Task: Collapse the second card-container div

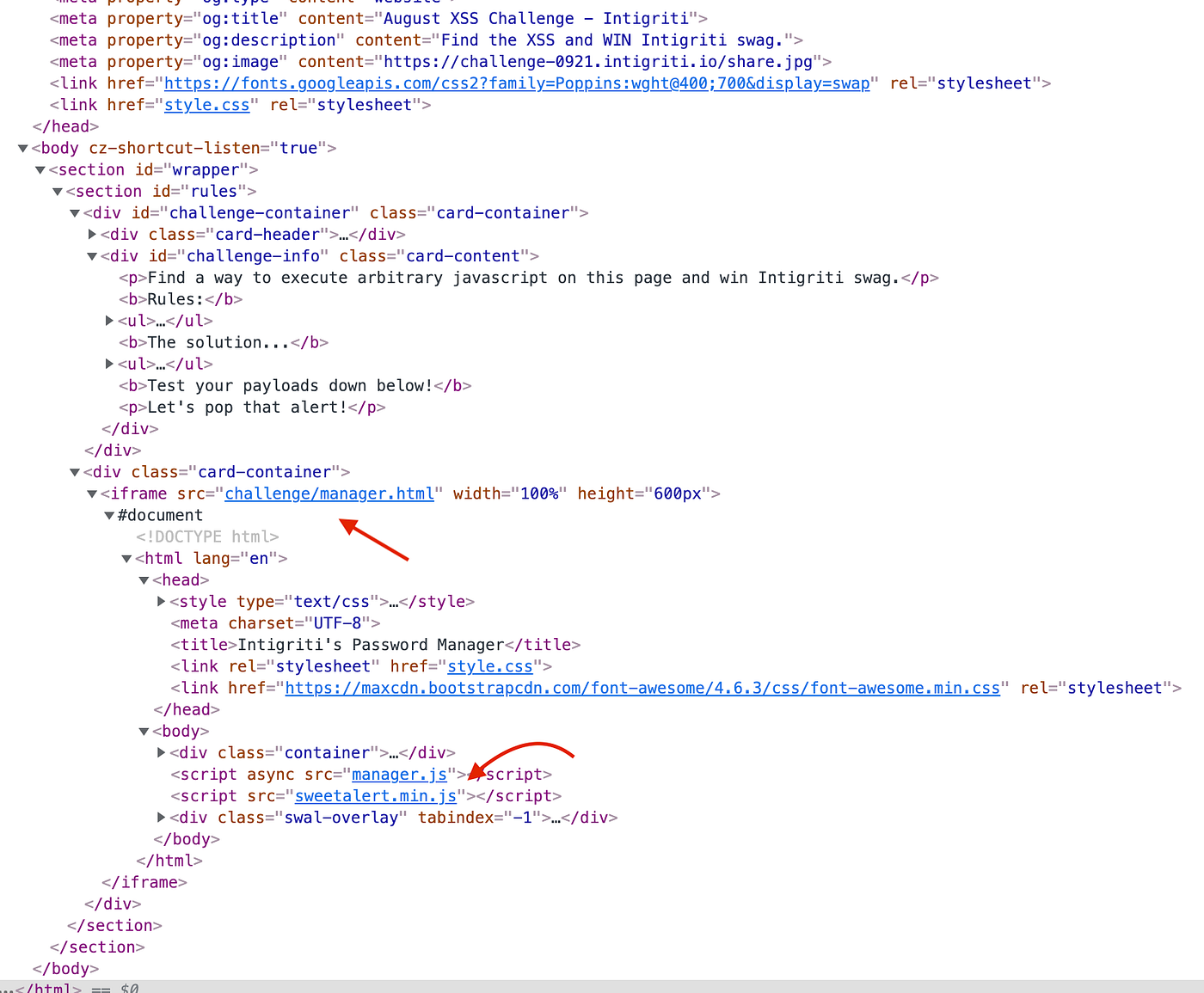Action: (x=75, y=472)
